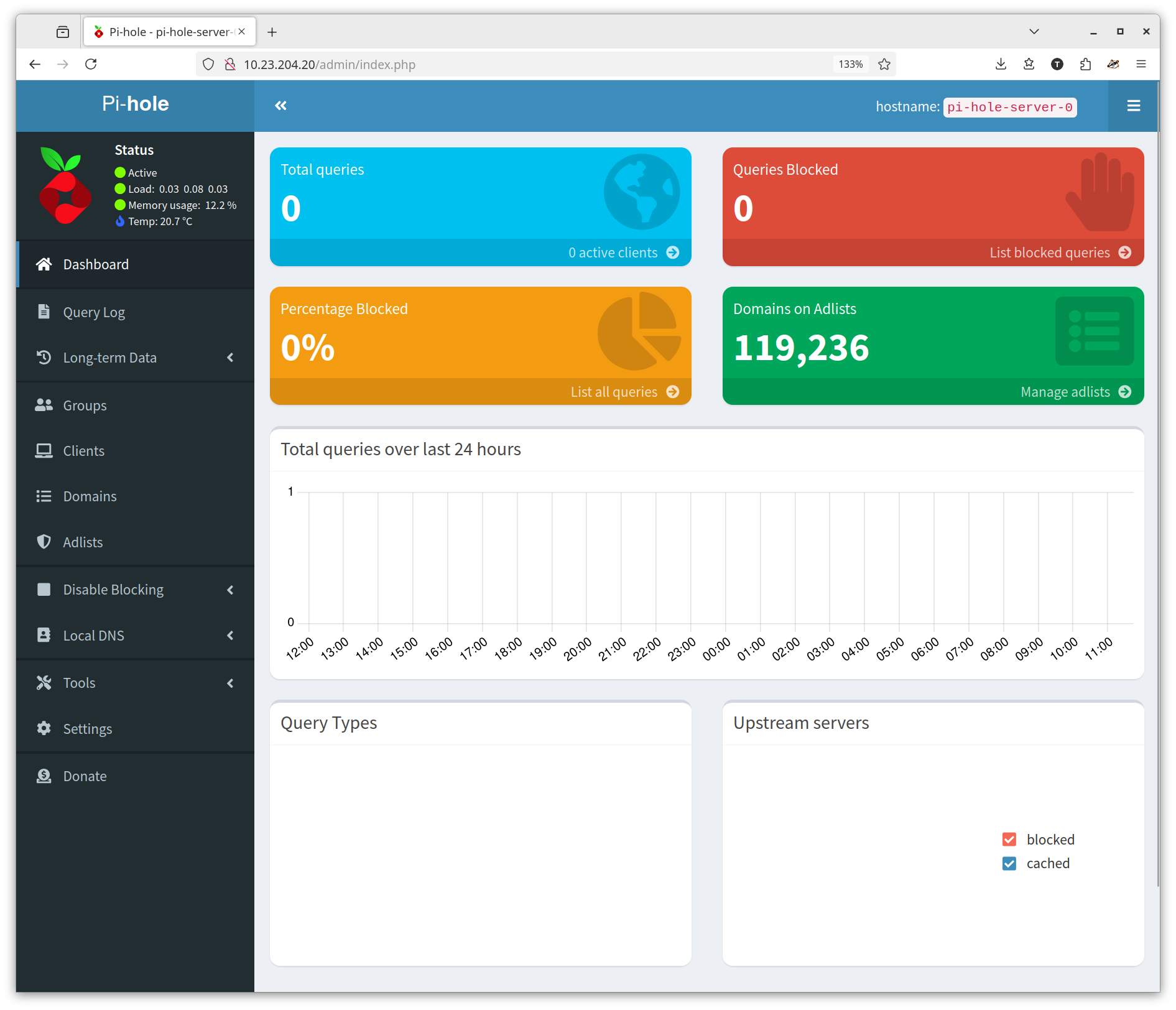
Task: Open the hamburger menu in Pi-hole header
Action: [1133, 106]
